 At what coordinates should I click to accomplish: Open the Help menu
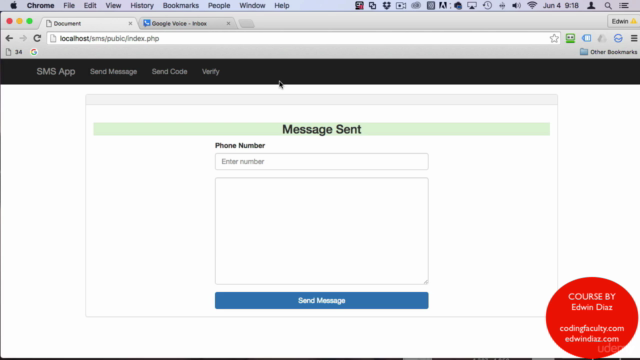282,6
